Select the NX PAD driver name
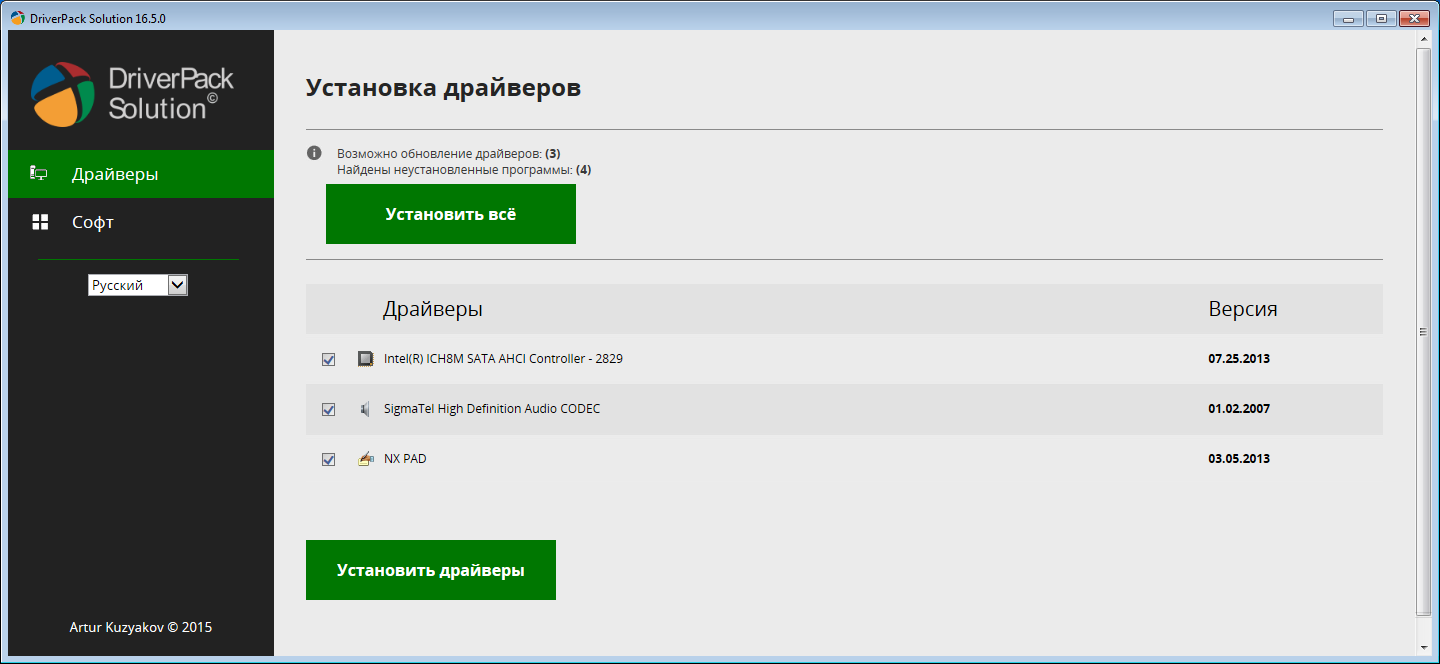 tap(405, 459)
